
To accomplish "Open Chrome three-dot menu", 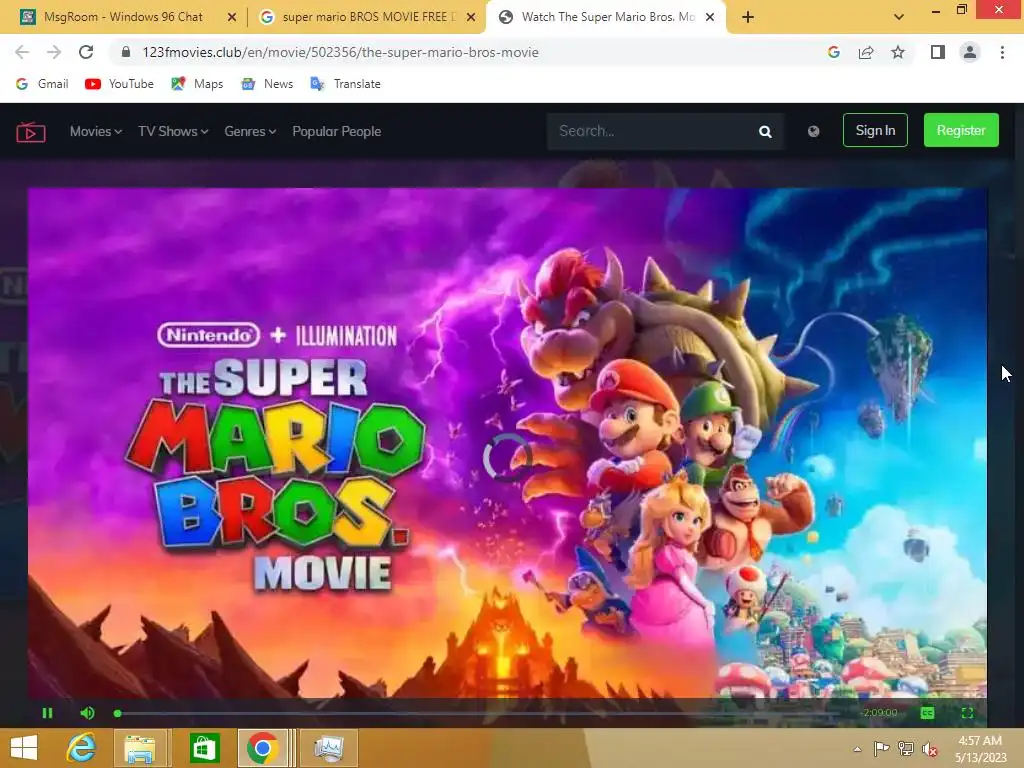I will [1002, 52].
